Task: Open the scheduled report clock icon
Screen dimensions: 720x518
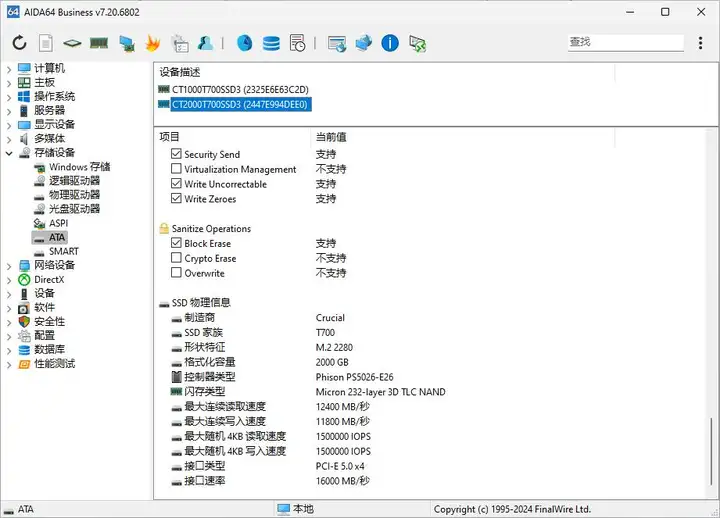Action: click(298, 43)
